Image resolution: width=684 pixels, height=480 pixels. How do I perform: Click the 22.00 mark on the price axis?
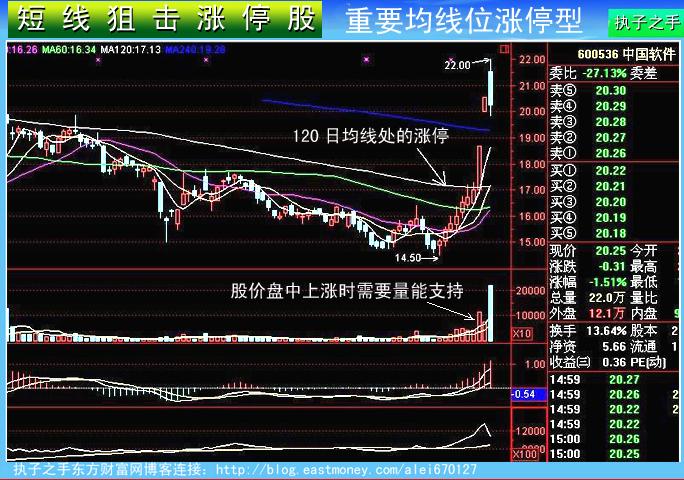532,59
